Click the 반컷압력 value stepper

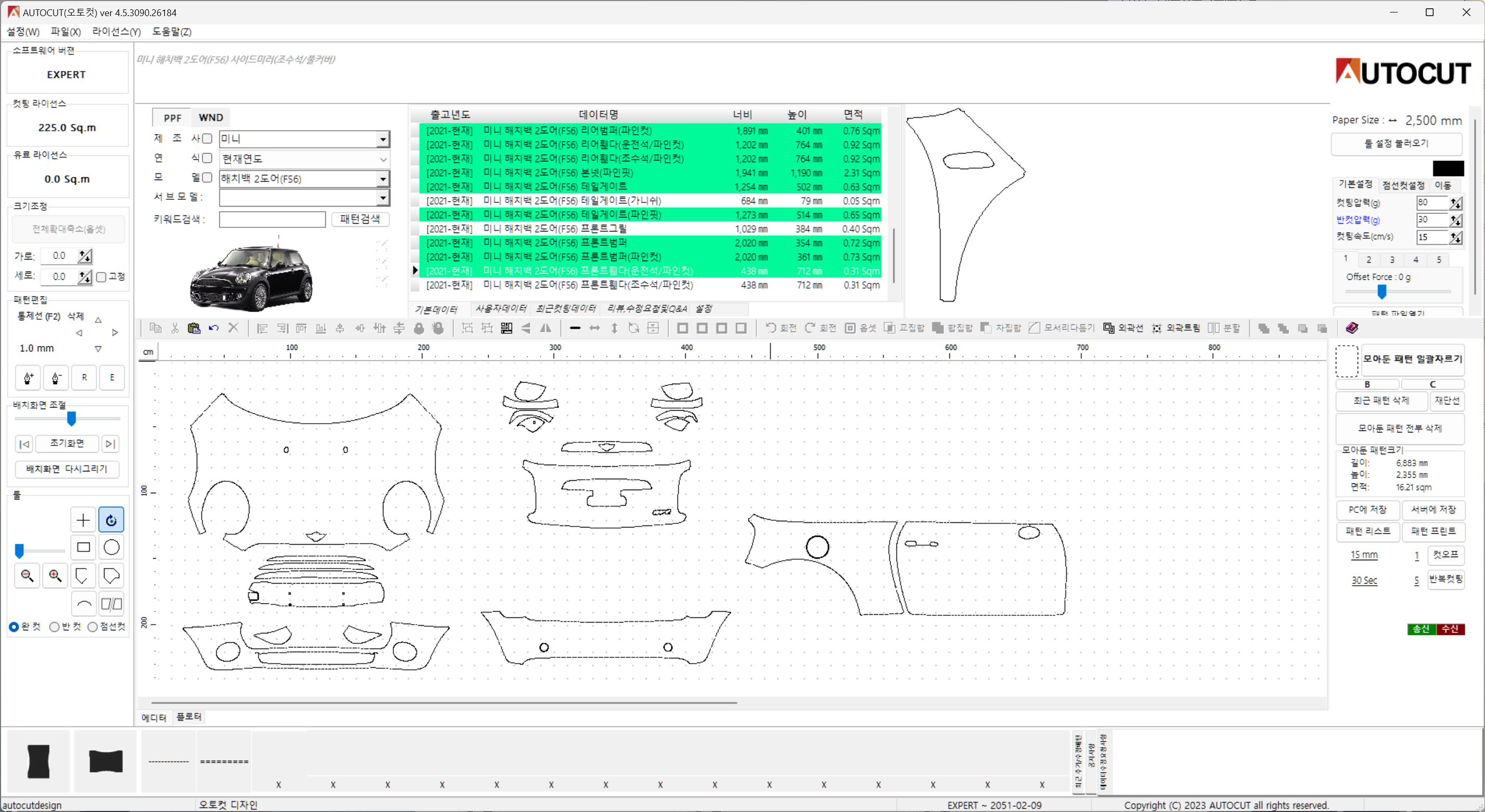pos(1455,220)
